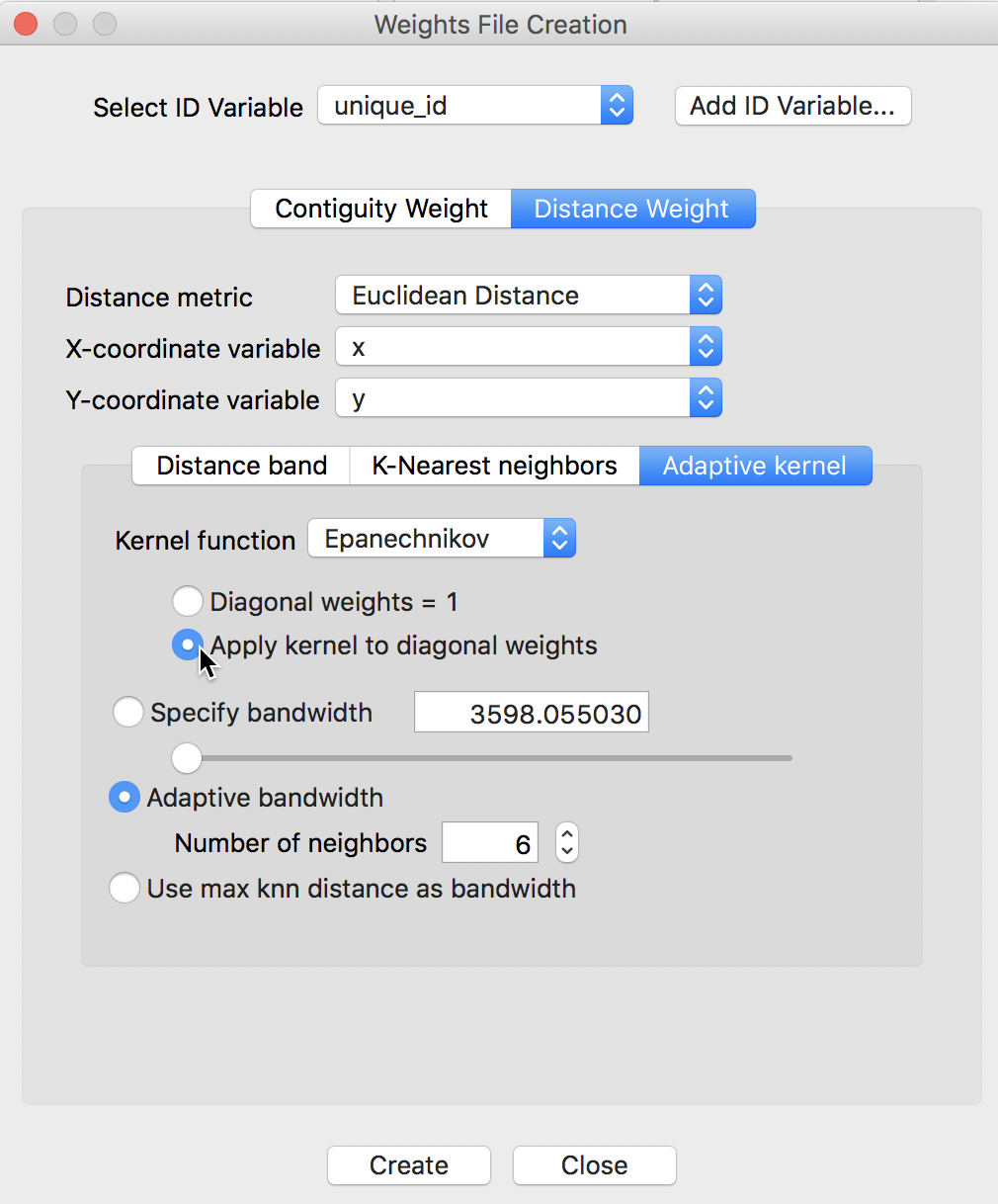
Task: Switch to the Distance band tab
Action: point(241,466)
